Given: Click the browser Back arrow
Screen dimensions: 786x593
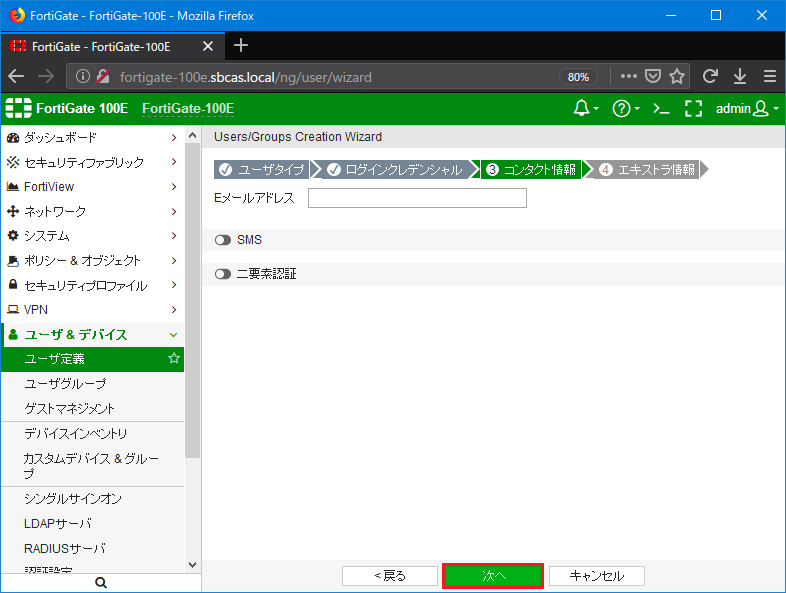Looking at the screenshot, I should [16, 76].
